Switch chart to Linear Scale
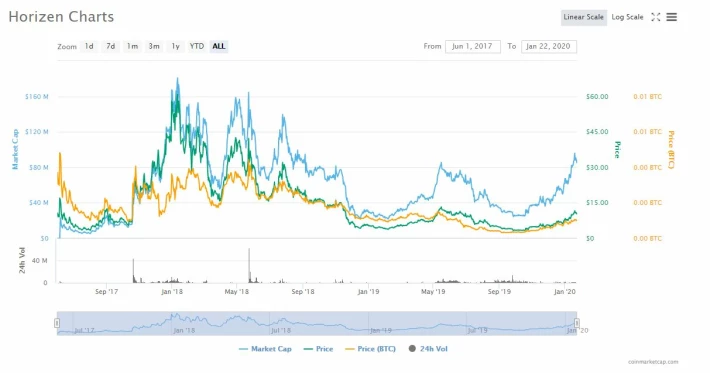The width and height of the screenshot is (710, 373). pos(584,17)
